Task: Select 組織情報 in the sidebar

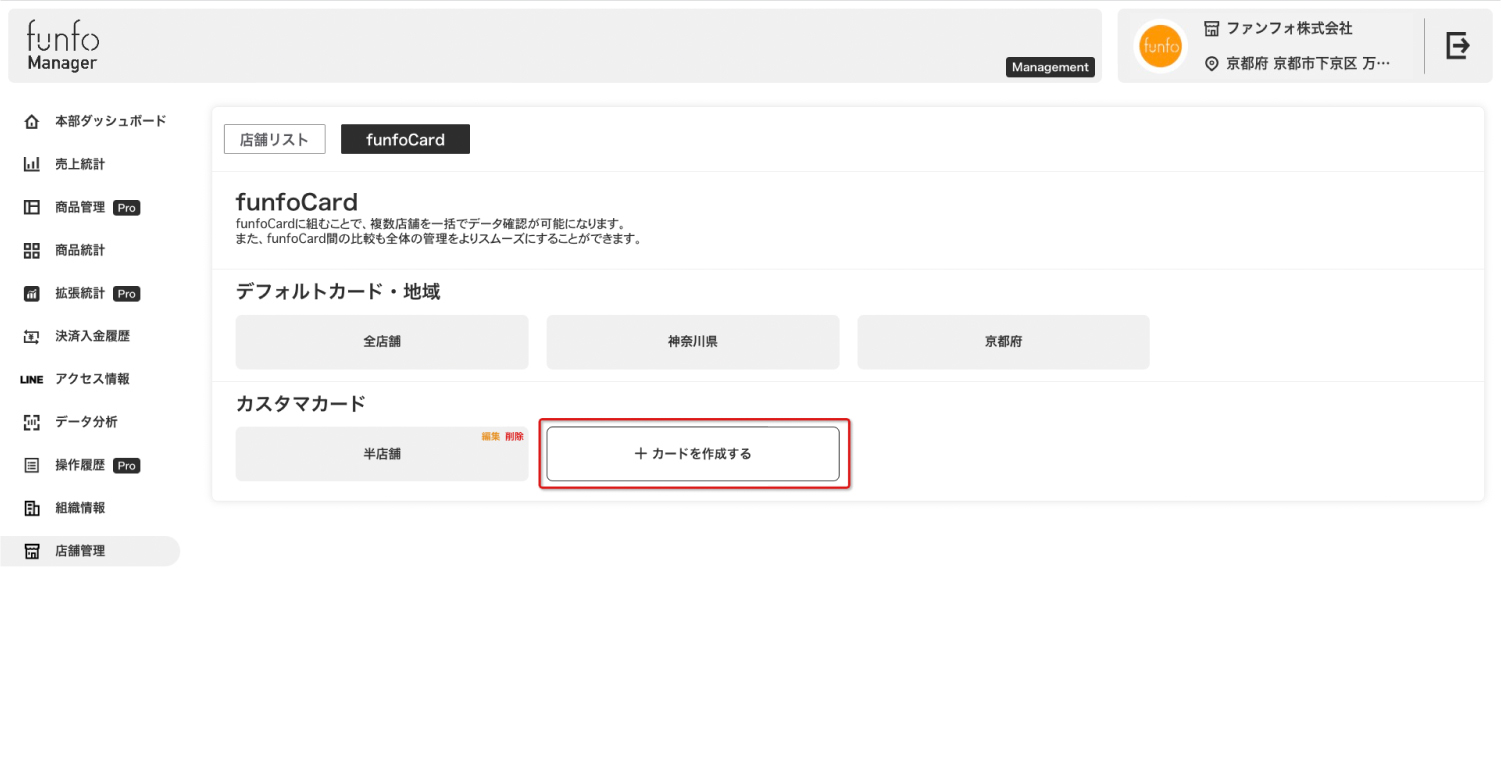Action: [x=80, y=508]
